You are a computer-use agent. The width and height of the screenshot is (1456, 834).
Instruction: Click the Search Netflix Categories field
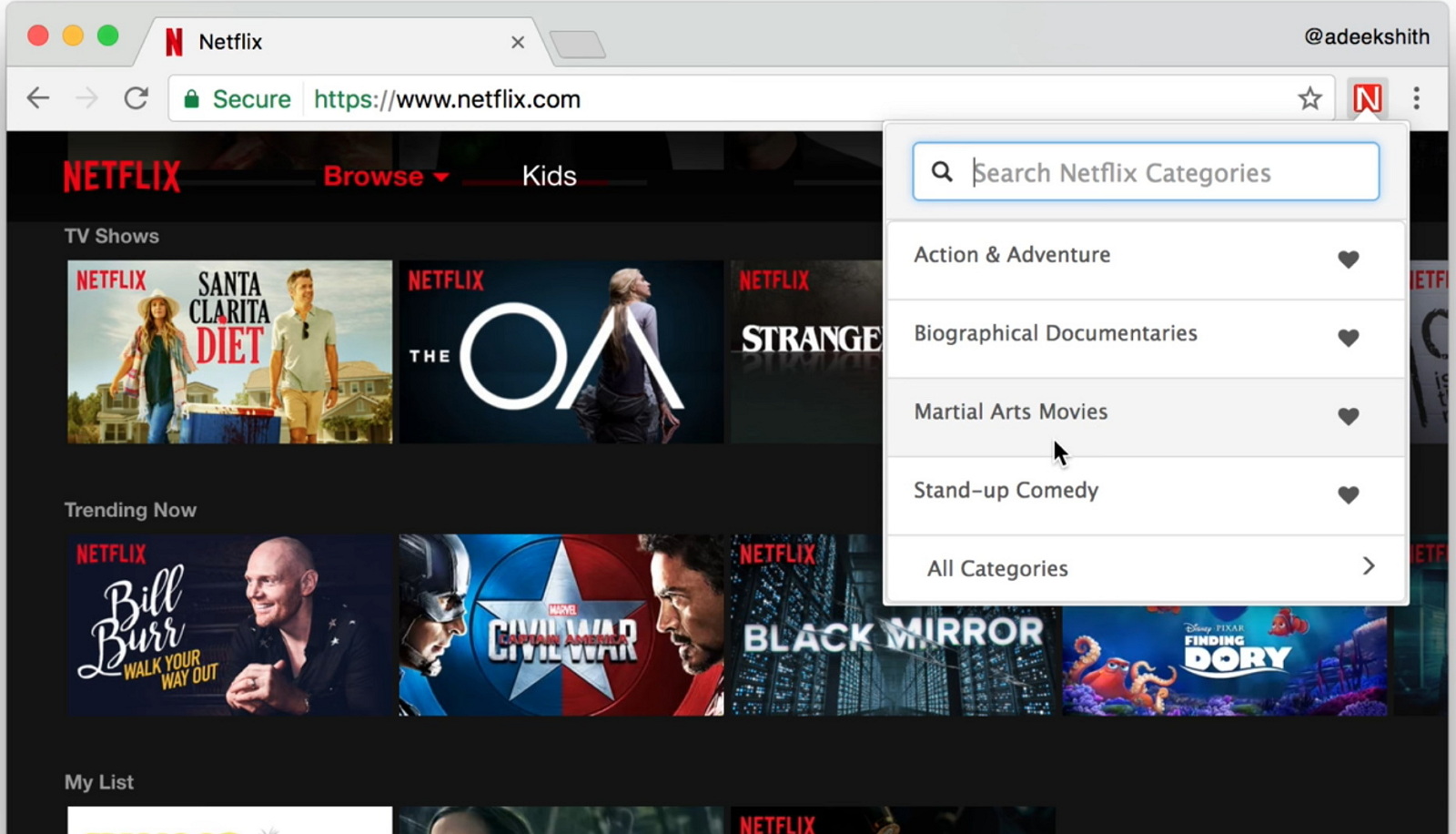(1147, 171)
